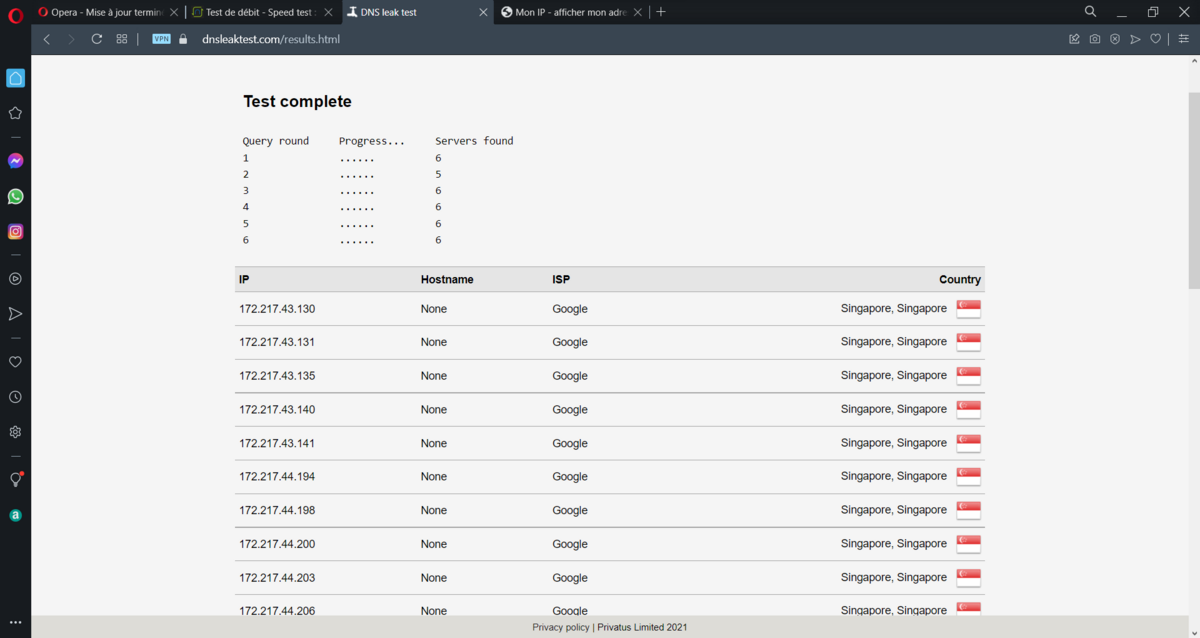Screen dimensions: 1200x638
Task: Select IP address 172.217.44.194
Action: [277, 477]
